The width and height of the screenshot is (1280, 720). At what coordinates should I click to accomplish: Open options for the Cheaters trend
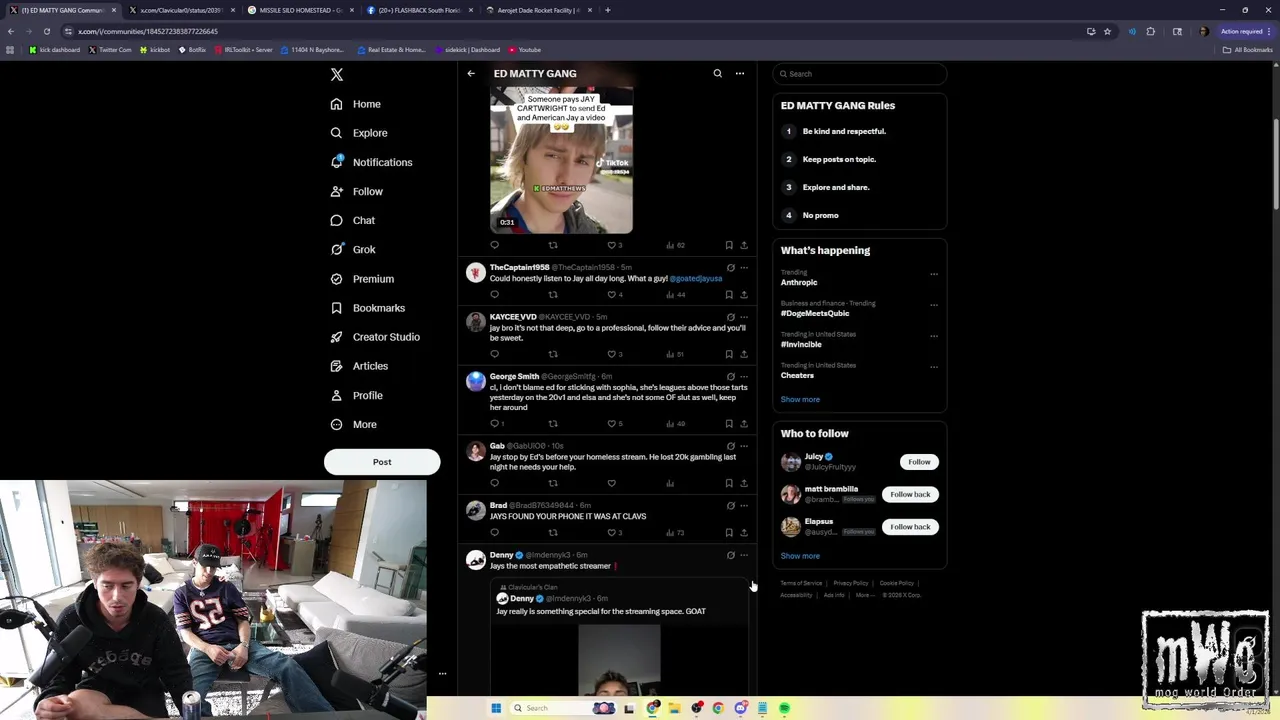934,367
